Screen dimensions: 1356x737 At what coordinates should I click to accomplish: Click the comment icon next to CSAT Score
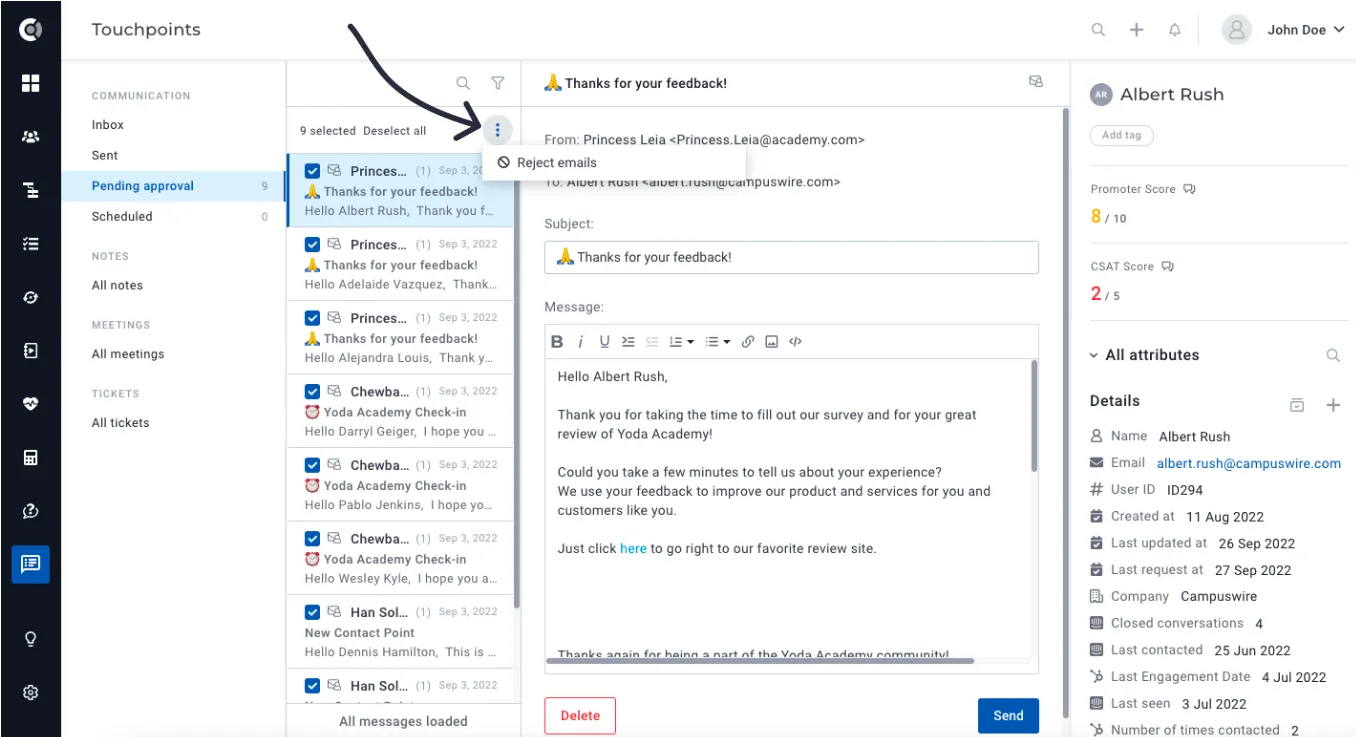[x=1167, y=267]
